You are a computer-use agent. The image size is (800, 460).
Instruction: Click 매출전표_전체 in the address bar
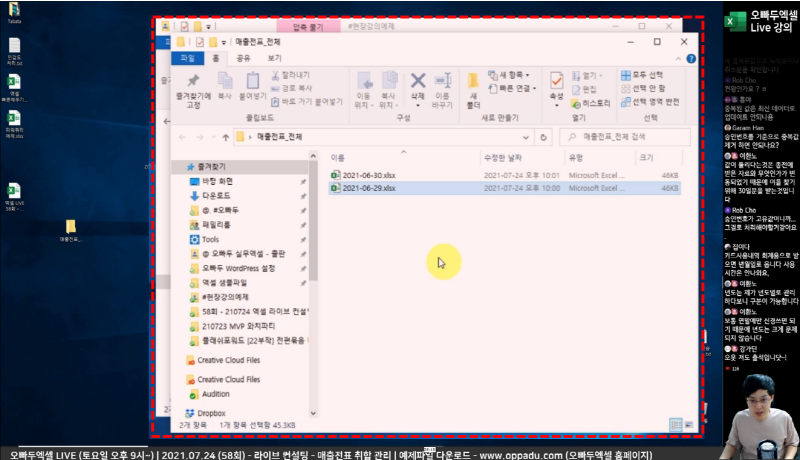click(x=280, y=137)
